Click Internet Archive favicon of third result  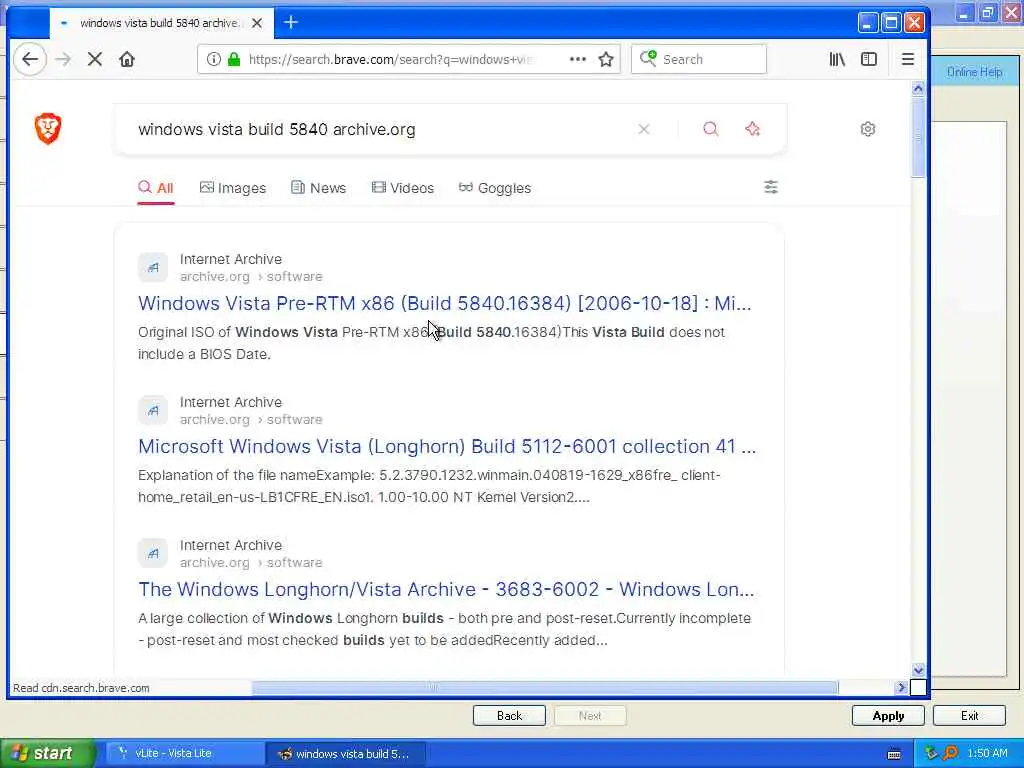point(153,553)
